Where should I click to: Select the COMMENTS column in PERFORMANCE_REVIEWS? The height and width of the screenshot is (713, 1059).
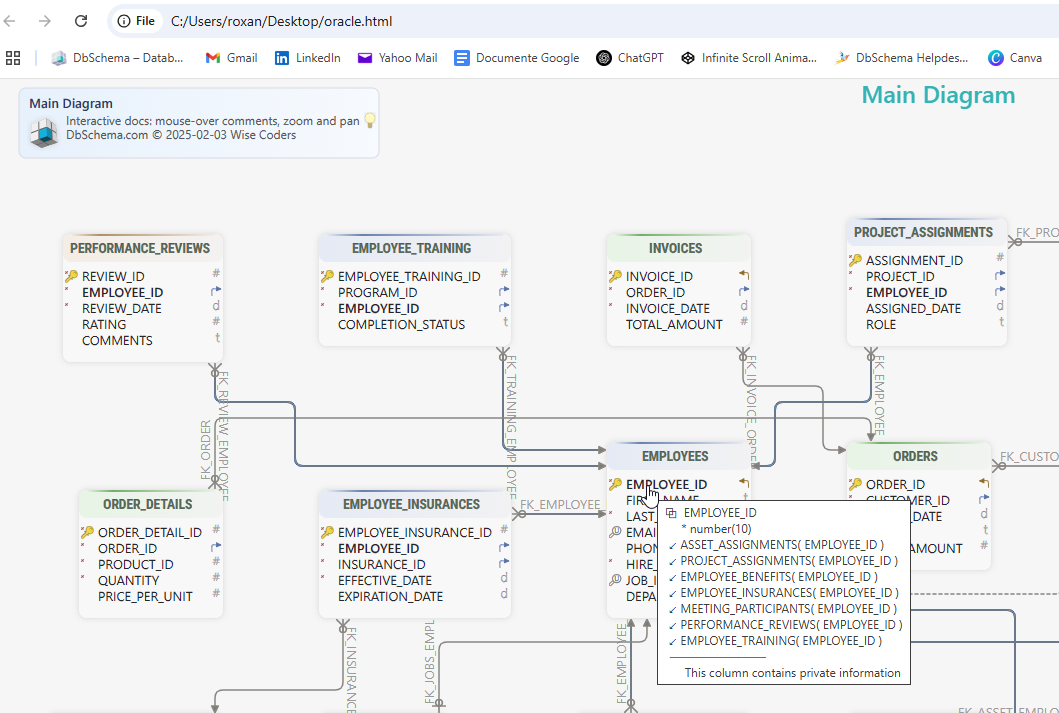[117, 341]
